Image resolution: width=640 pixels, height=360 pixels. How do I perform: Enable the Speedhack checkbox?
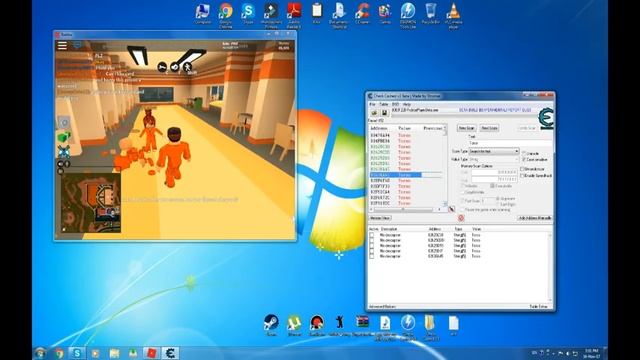[522, 176]
